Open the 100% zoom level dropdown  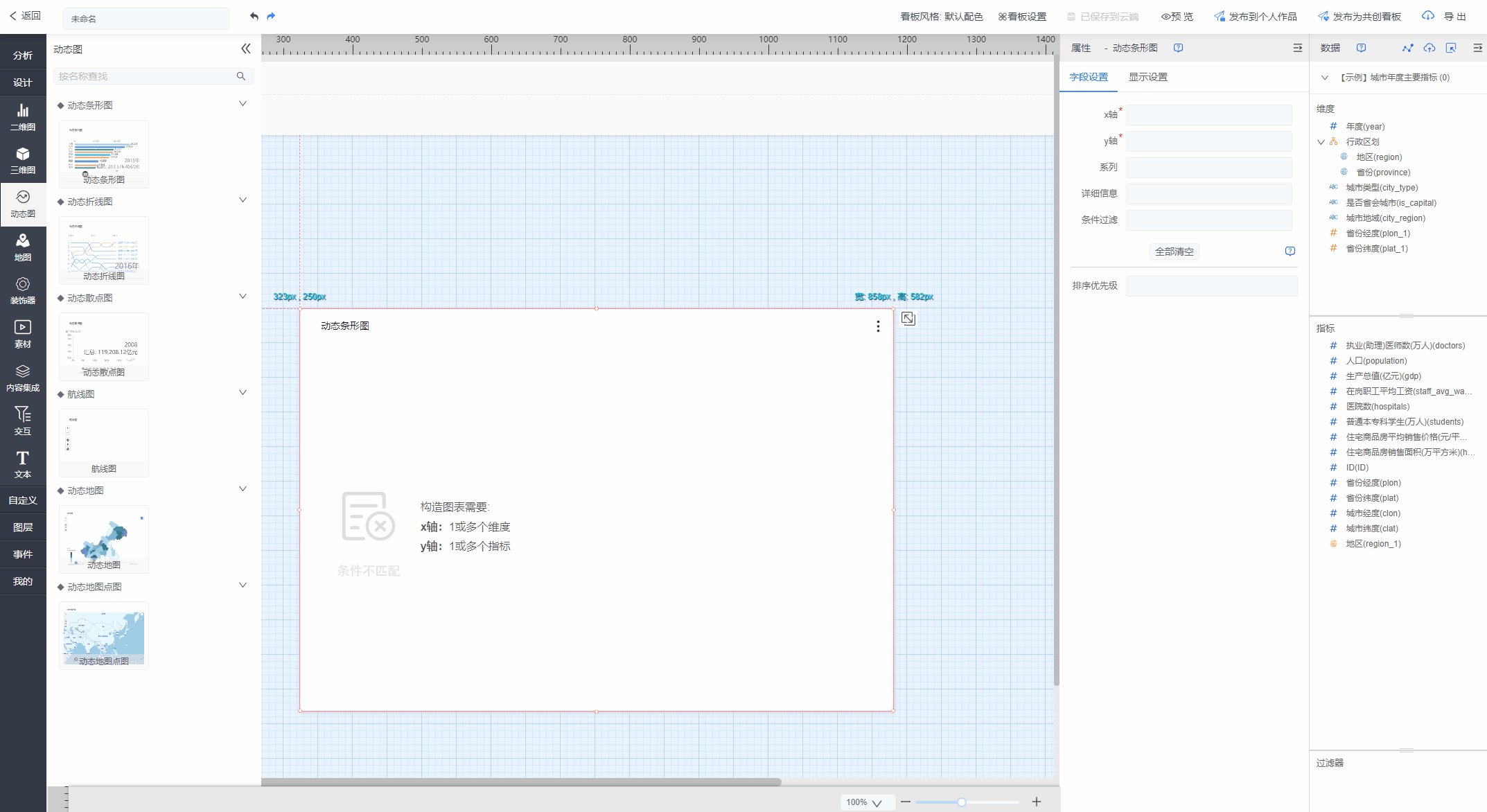click(865, 802)
